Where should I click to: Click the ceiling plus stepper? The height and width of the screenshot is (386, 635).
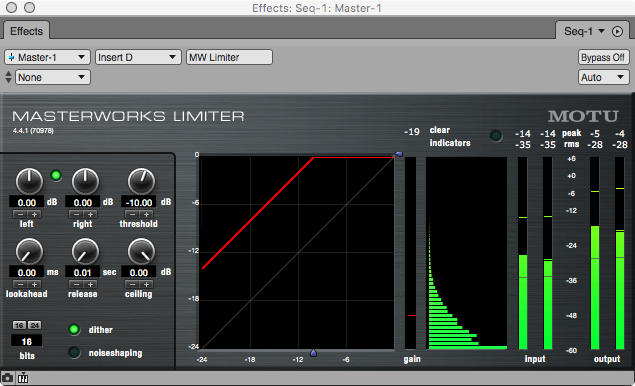tap(147, 284)
